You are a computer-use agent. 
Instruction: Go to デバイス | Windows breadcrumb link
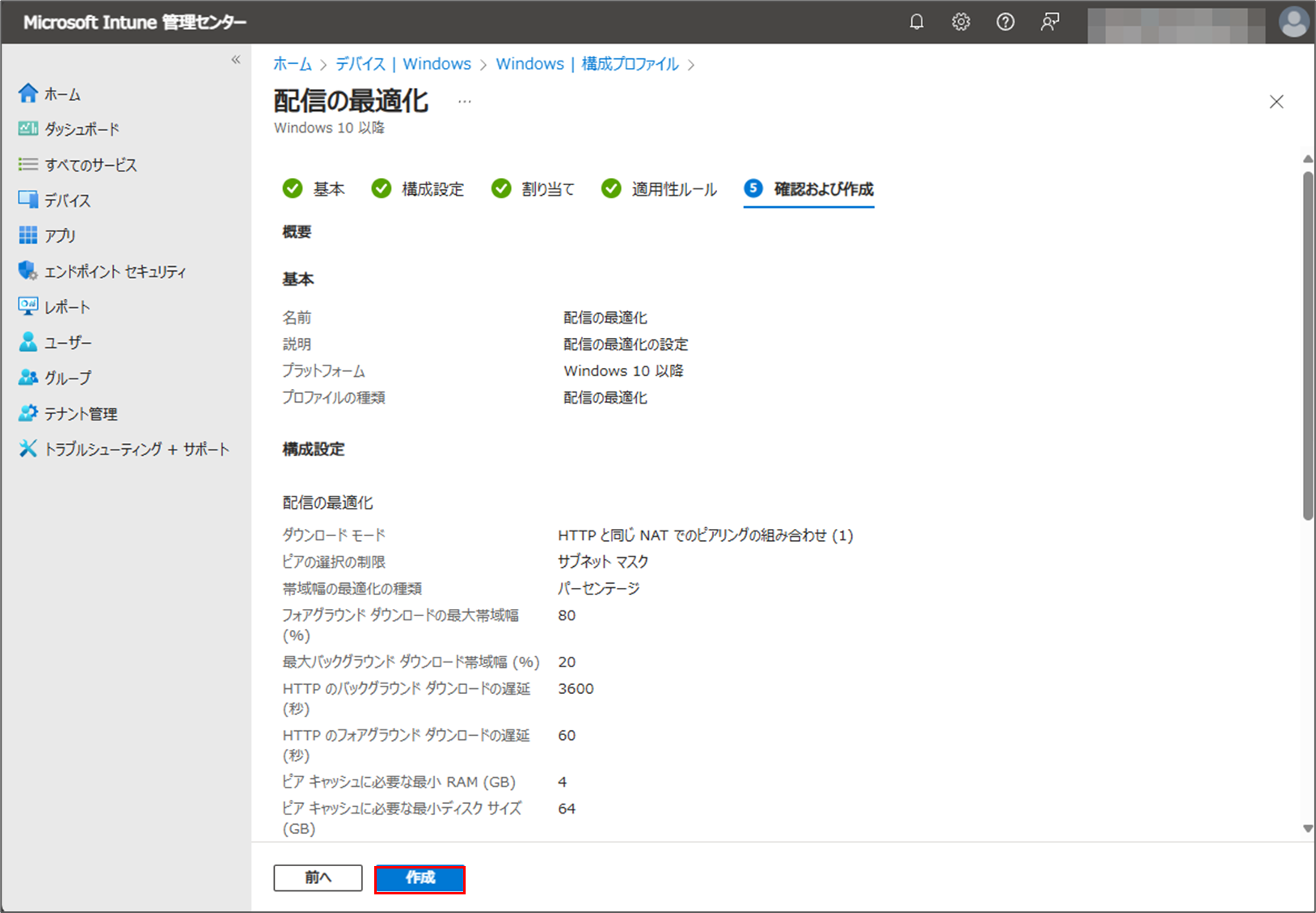(403, 64)
